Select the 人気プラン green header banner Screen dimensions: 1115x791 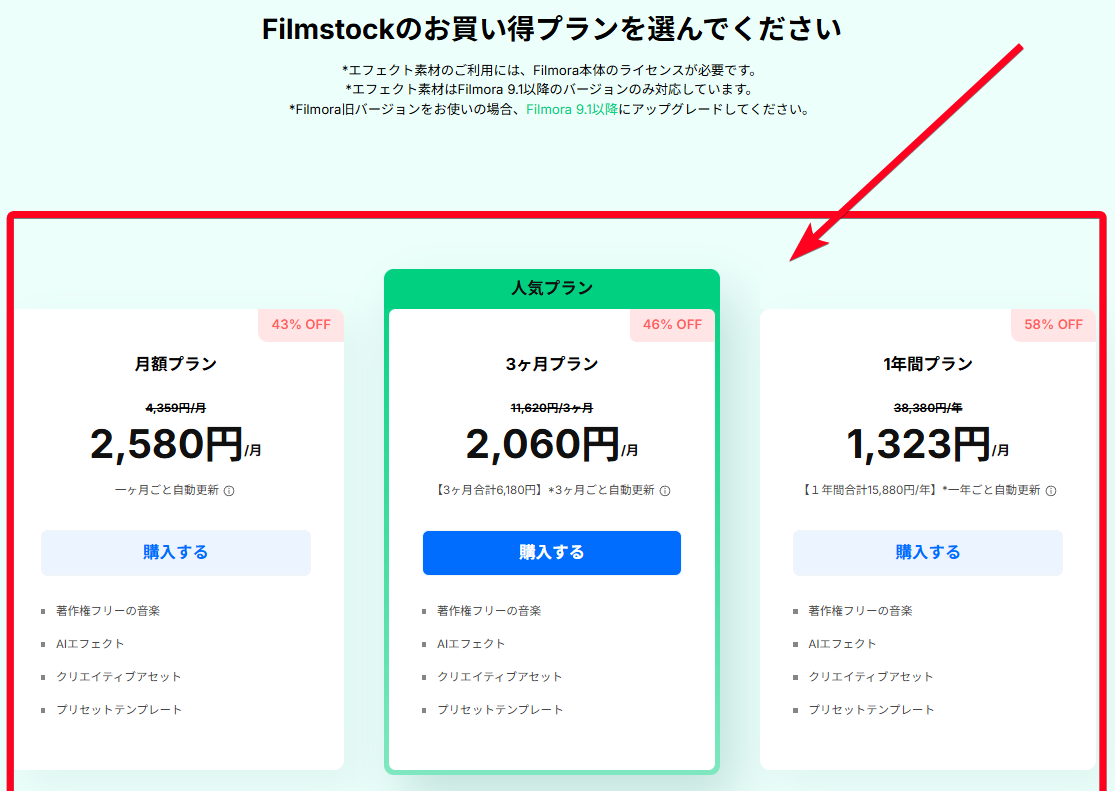(x=552, y=289)
